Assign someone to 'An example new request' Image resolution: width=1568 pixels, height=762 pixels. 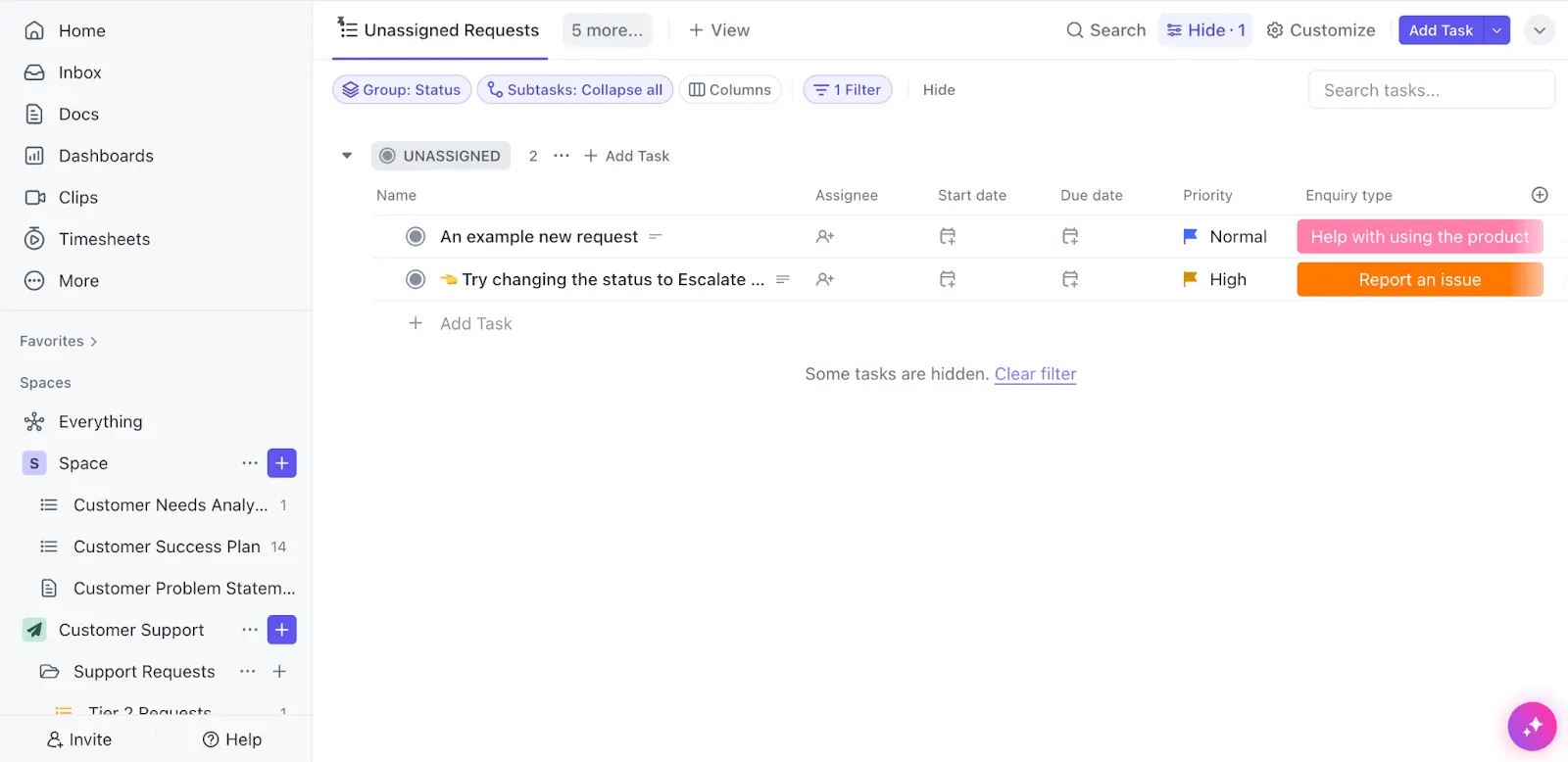[x=825, y=237]
